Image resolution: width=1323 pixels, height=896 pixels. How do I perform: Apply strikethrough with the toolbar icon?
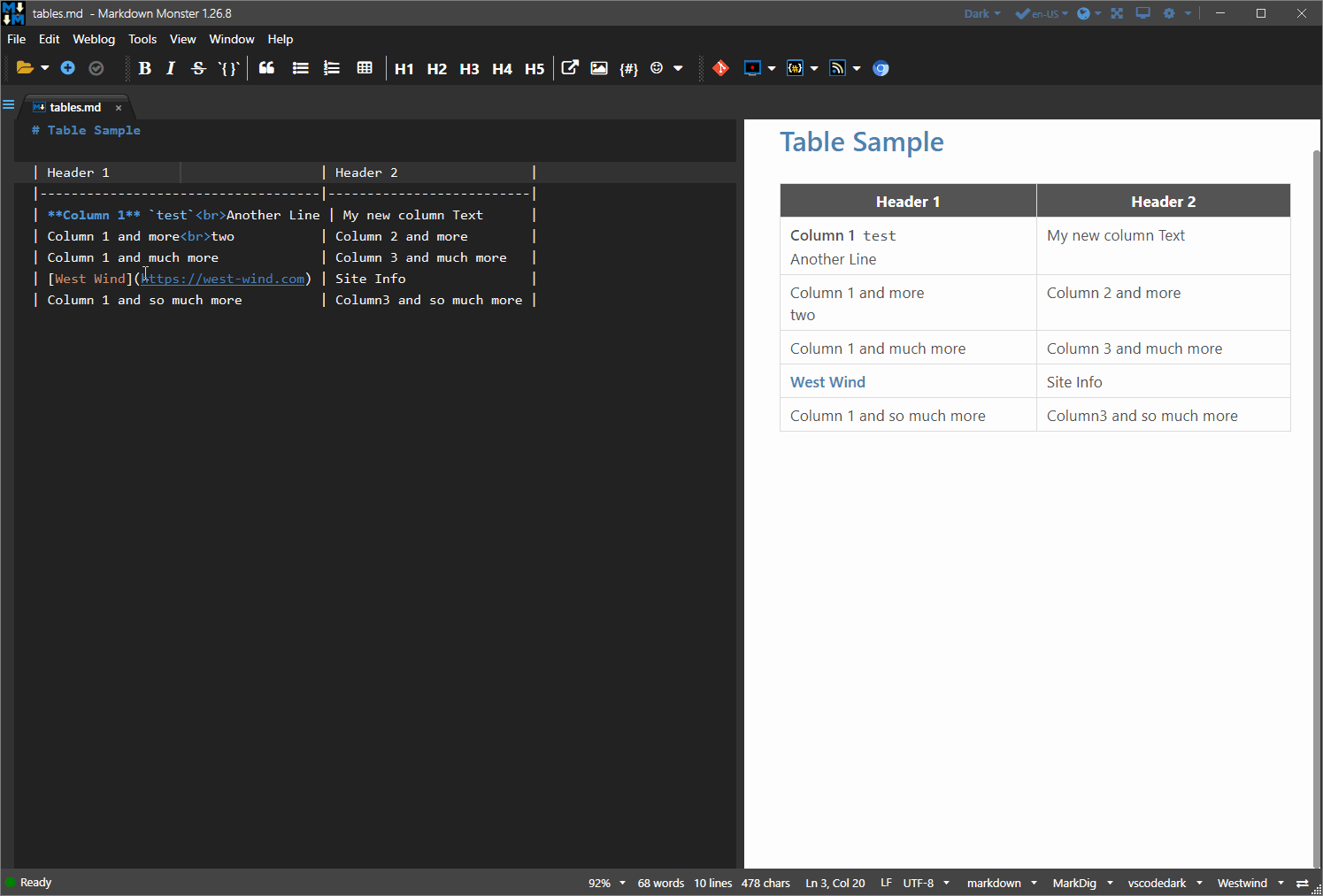click(x=198, y=68)
